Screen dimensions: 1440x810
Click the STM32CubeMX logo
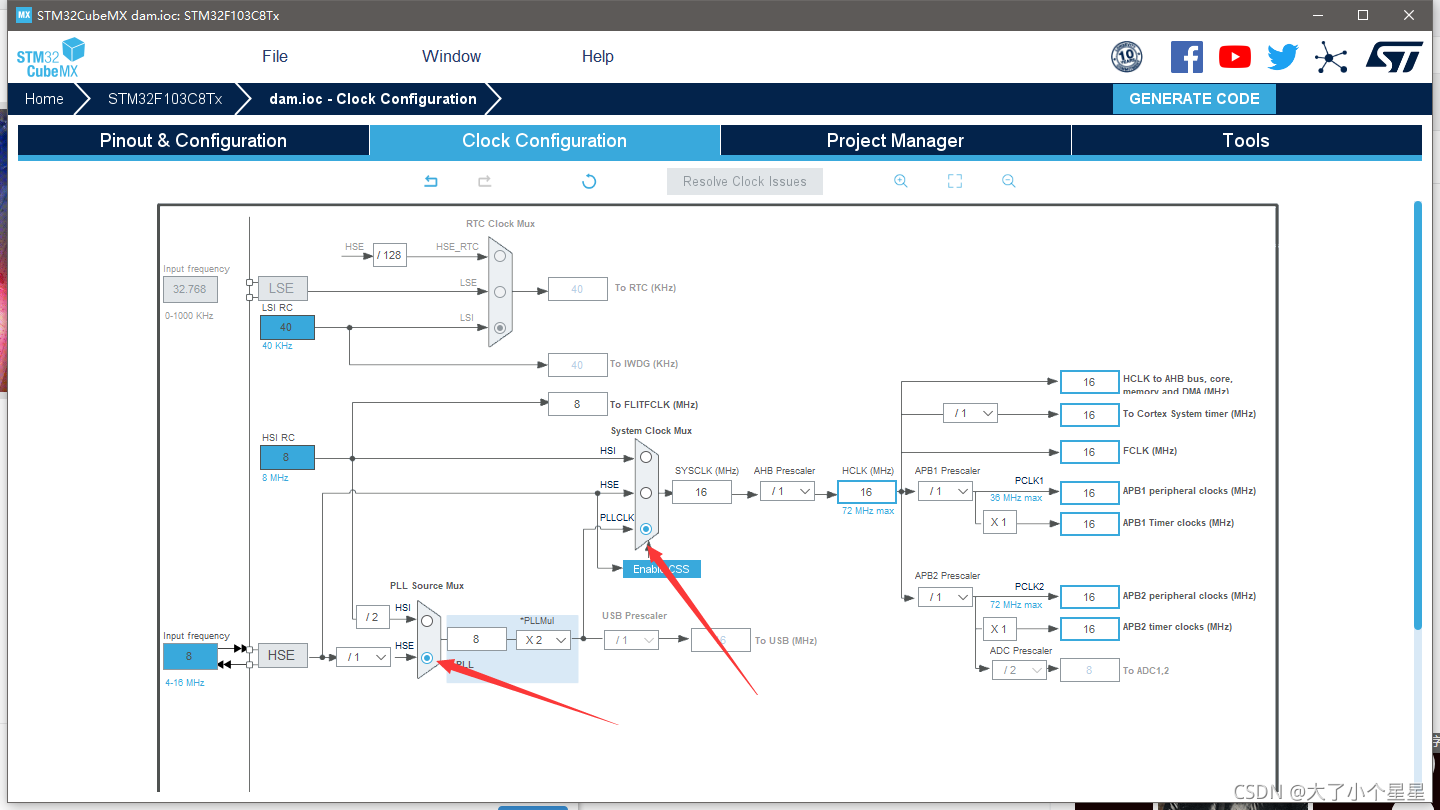point(50,57)
